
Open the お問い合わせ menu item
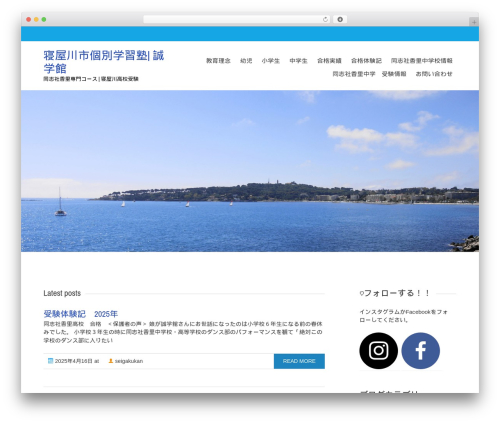(434, 74)
